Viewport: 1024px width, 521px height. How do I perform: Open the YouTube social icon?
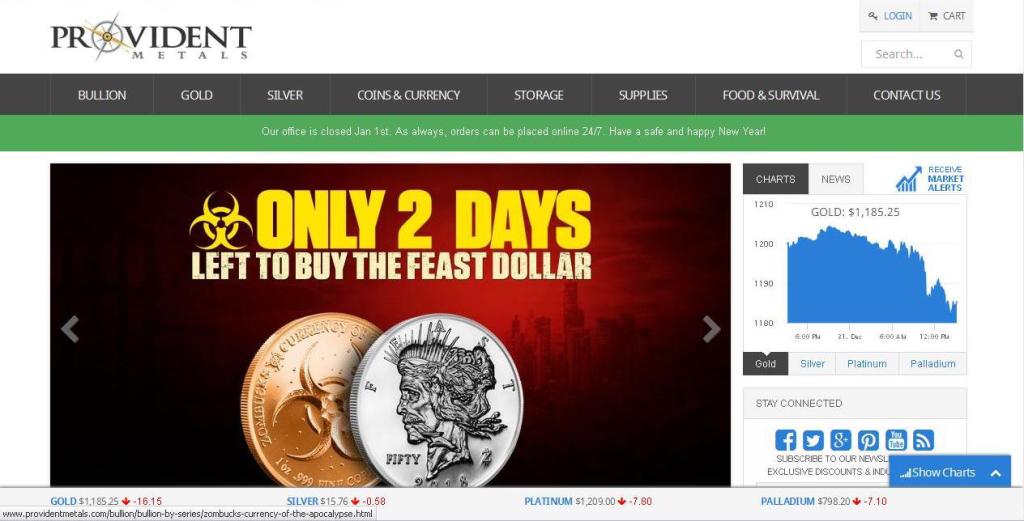[x=895, y=440]
